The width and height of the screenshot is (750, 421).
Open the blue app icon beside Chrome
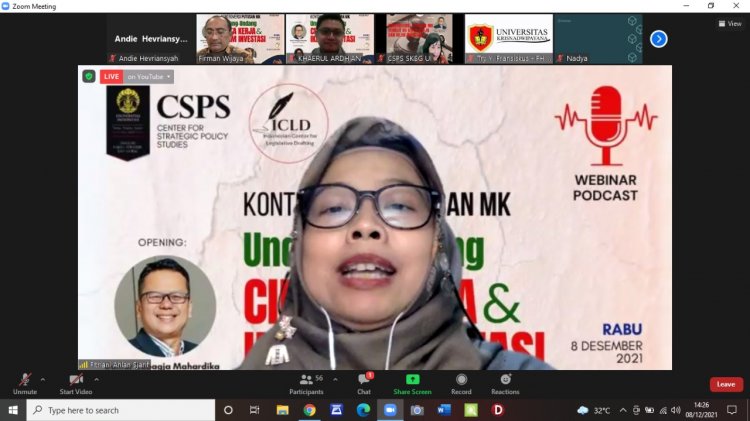point(336,410)
